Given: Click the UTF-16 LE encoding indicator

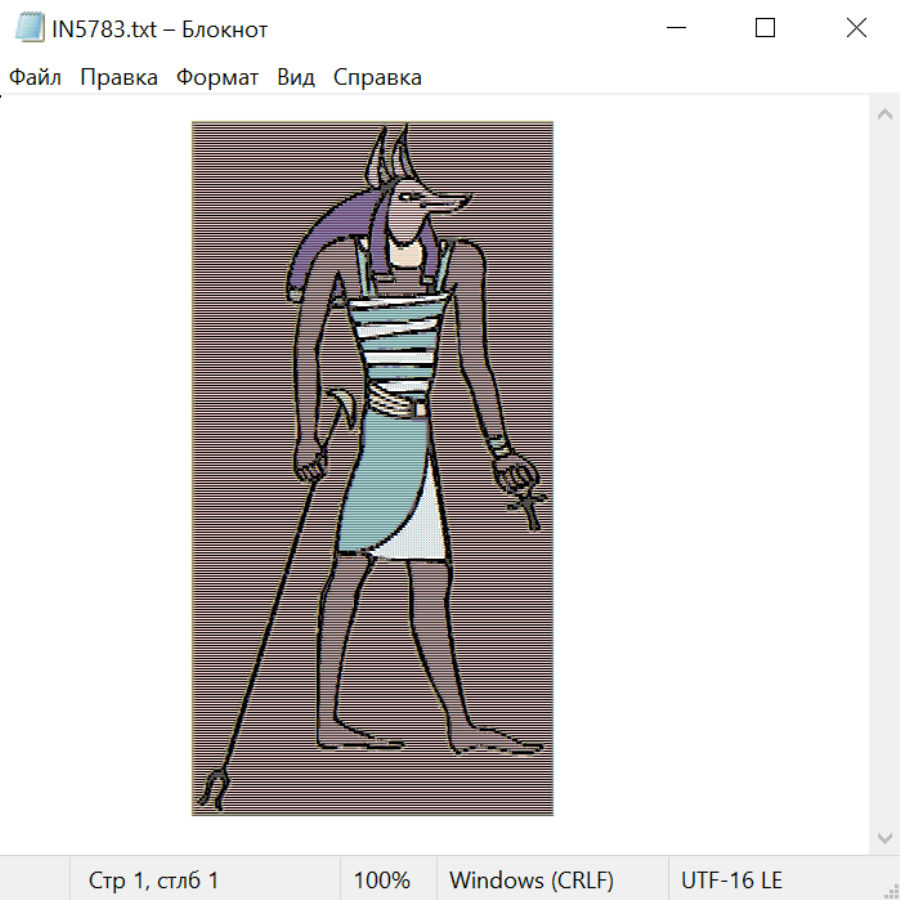Looking at the screenshot, I should pyautogui.click(x=731, y=881).
